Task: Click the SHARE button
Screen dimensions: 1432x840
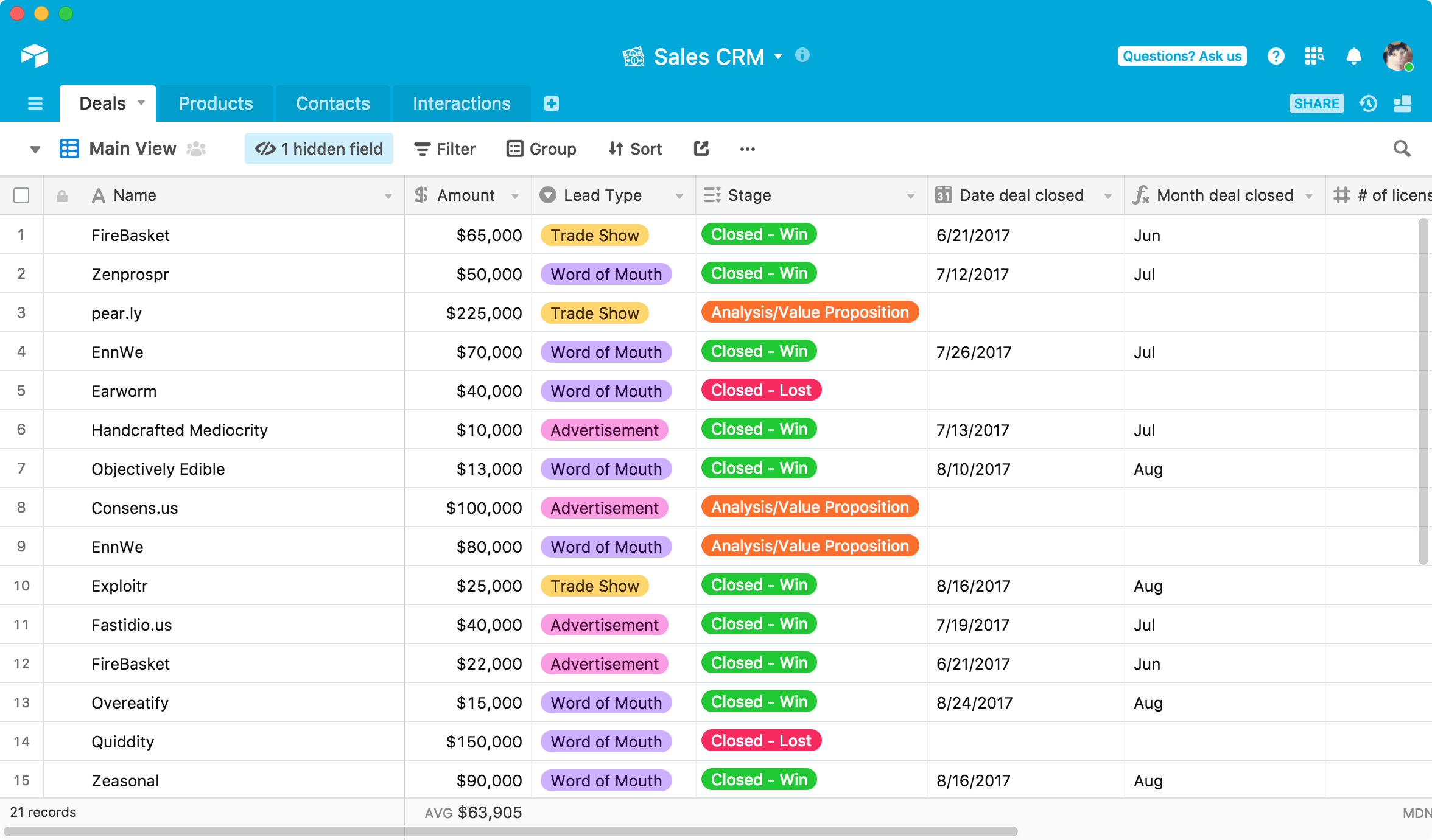Action: [1315, 103]
